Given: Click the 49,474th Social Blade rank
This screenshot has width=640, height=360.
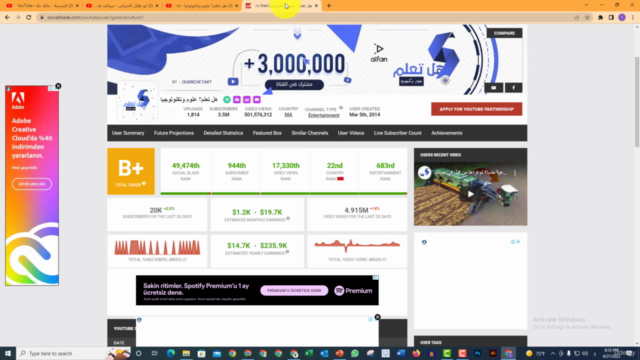Looking at the screenshot, I should (x=186, y=166).
